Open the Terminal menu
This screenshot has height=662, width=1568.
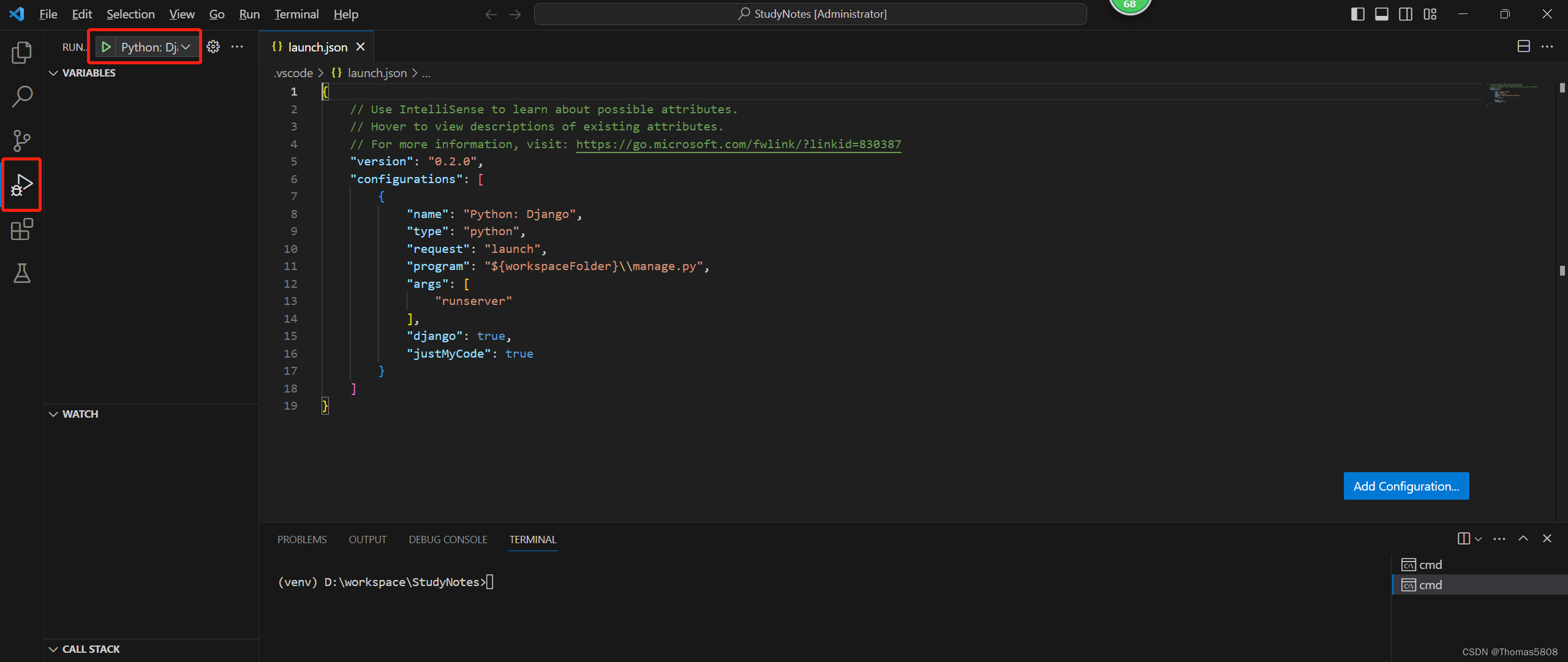296,13
